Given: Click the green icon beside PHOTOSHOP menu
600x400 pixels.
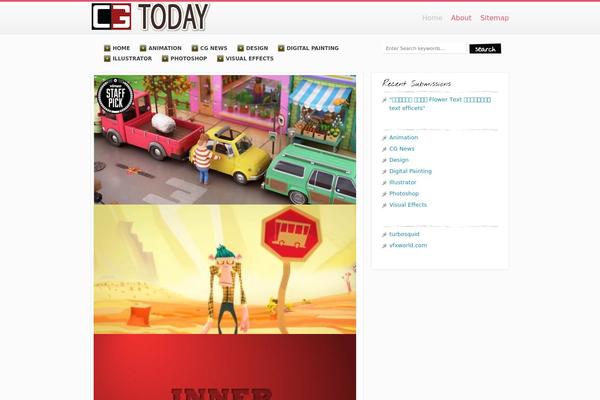Looking at the screenshot, I should coord(165,59).
